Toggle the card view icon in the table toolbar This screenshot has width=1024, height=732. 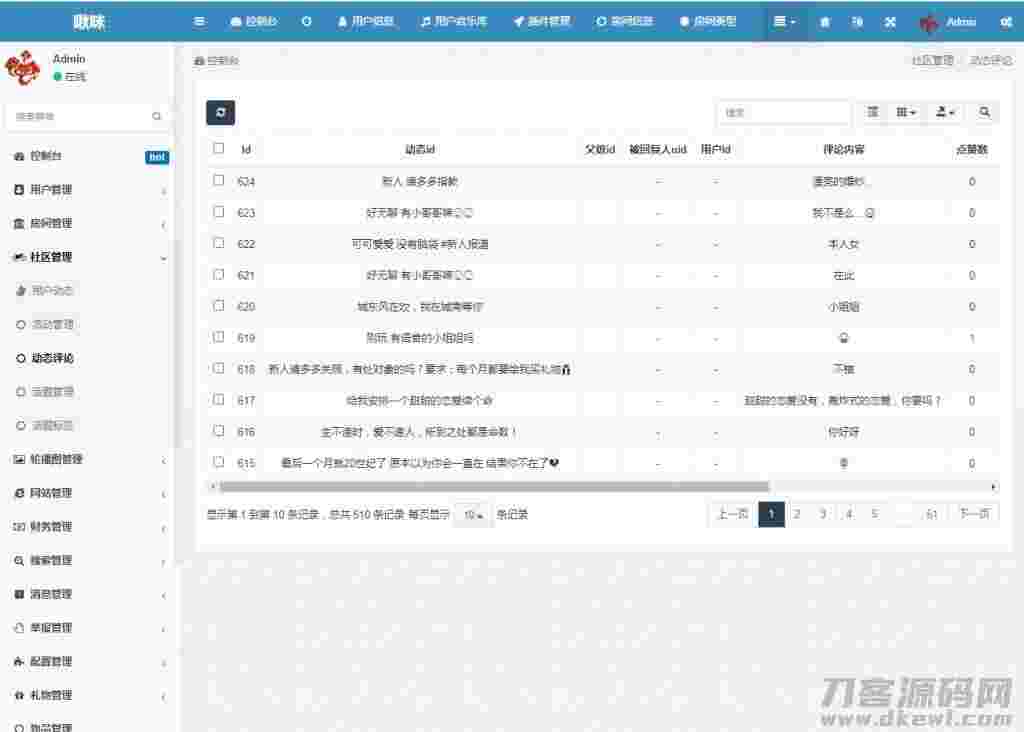(872, 112)
